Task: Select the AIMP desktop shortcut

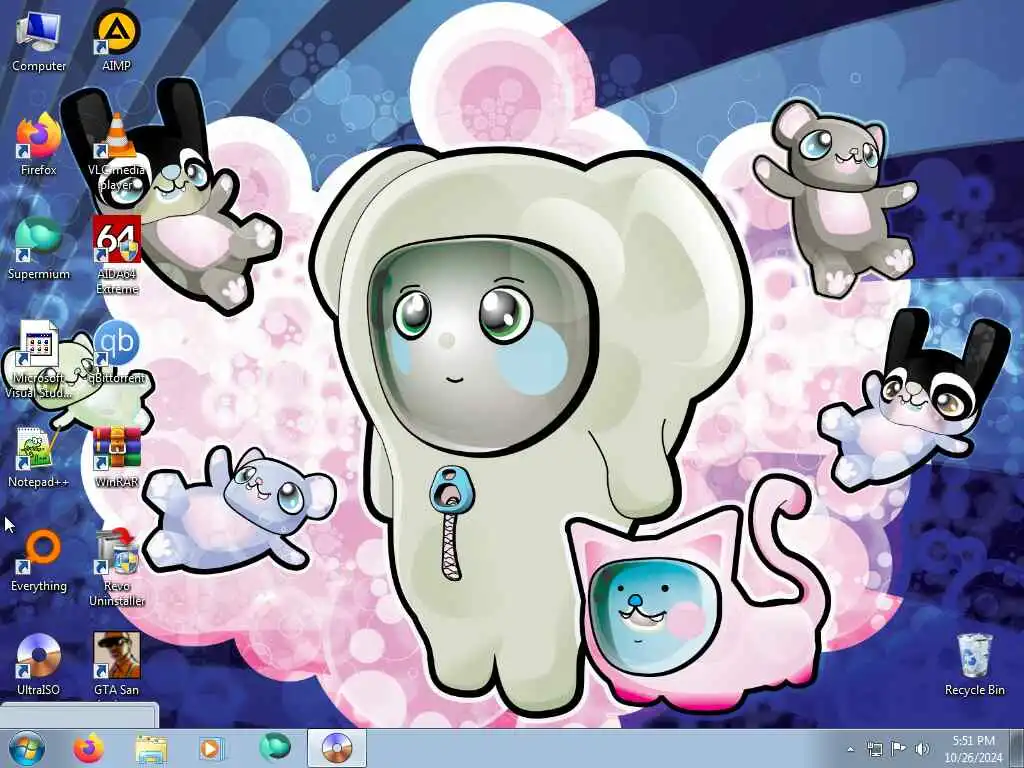Action: coord(116,41)
